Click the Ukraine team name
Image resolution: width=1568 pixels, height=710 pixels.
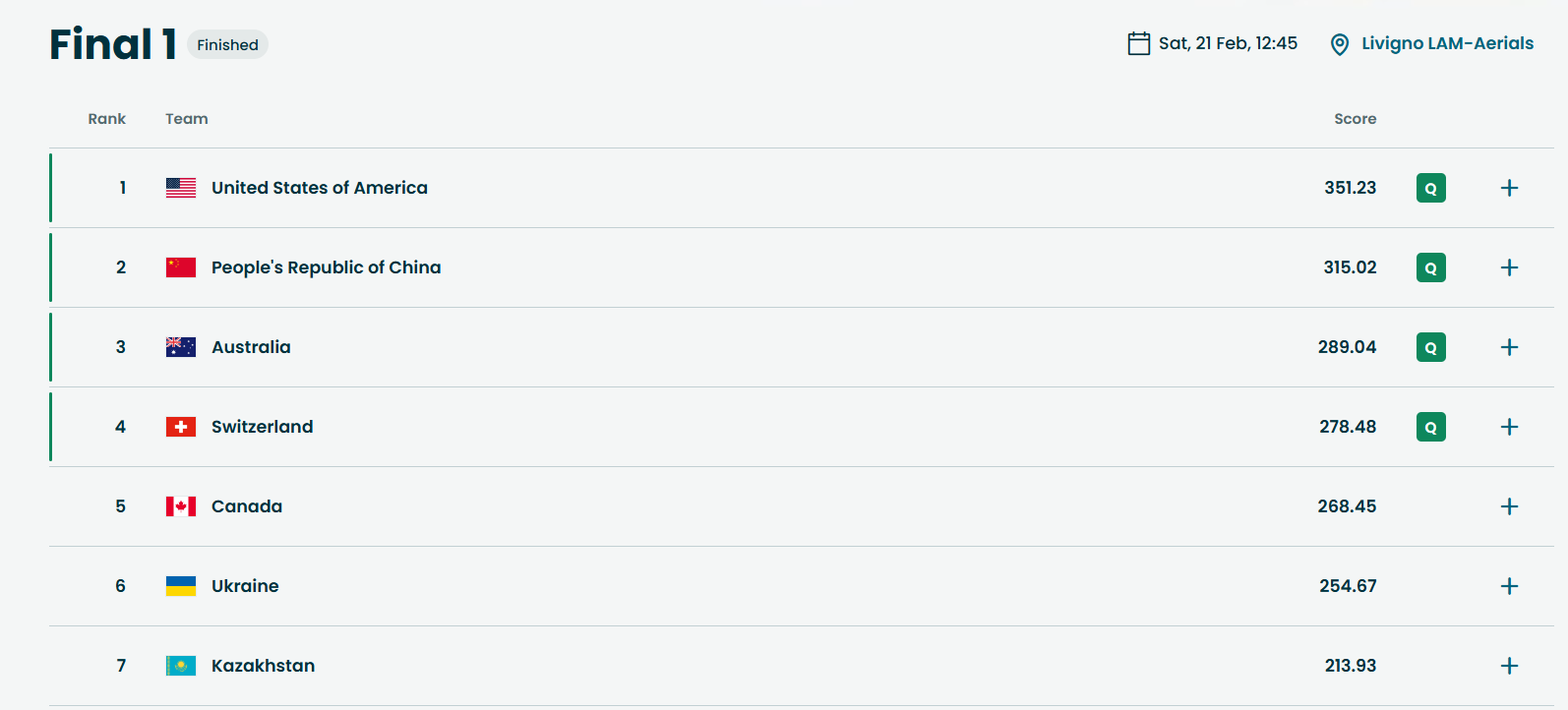[x=245, y=586]
